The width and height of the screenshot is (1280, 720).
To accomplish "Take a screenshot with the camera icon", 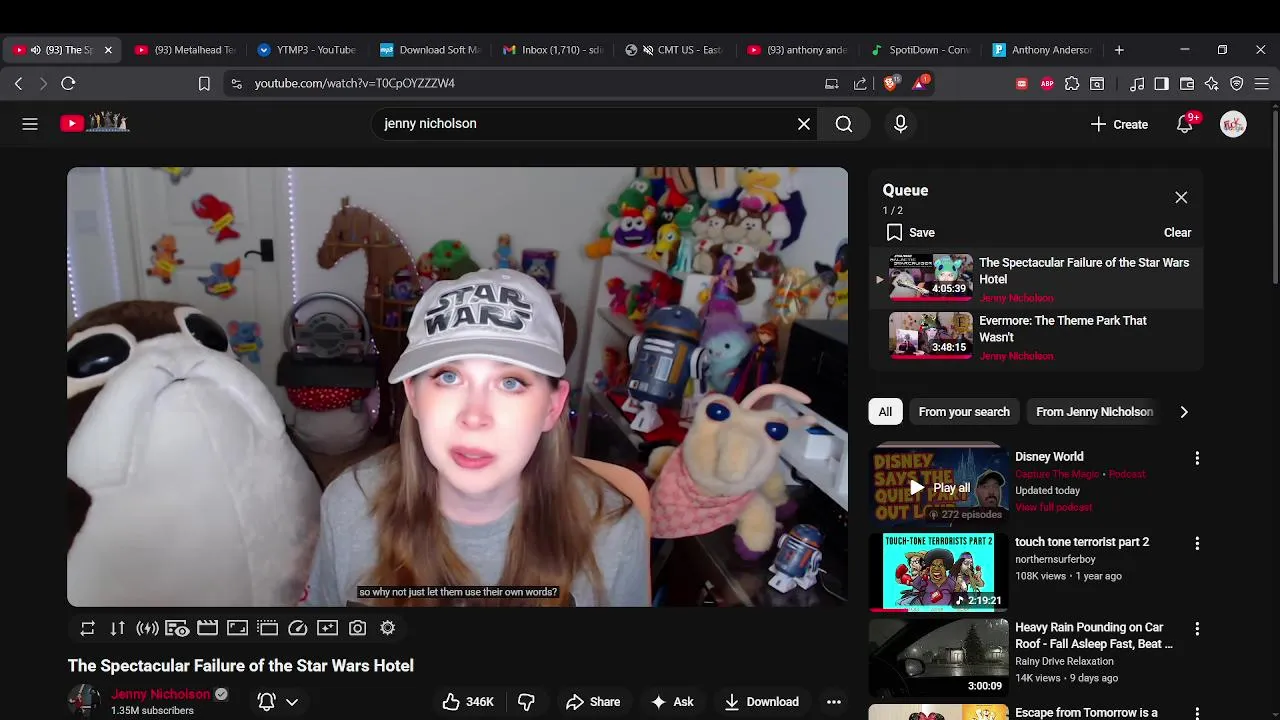I will click(x=357, y=628).
